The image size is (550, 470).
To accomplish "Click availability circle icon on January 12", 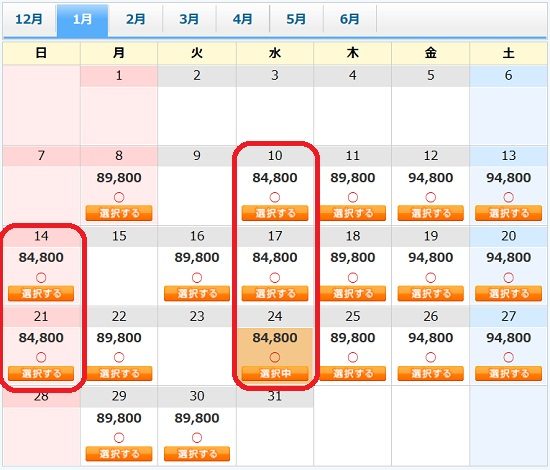I will coord(431,197).
